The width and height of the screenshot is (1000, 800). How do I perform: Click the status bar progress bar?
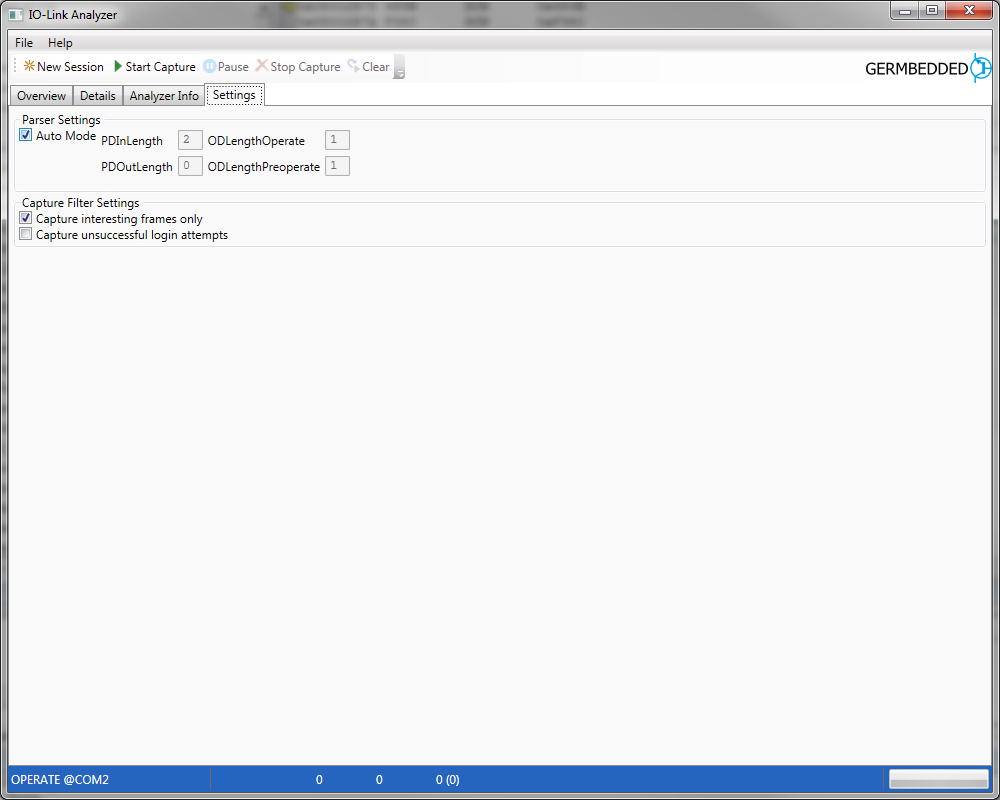[x=938, y=779]
